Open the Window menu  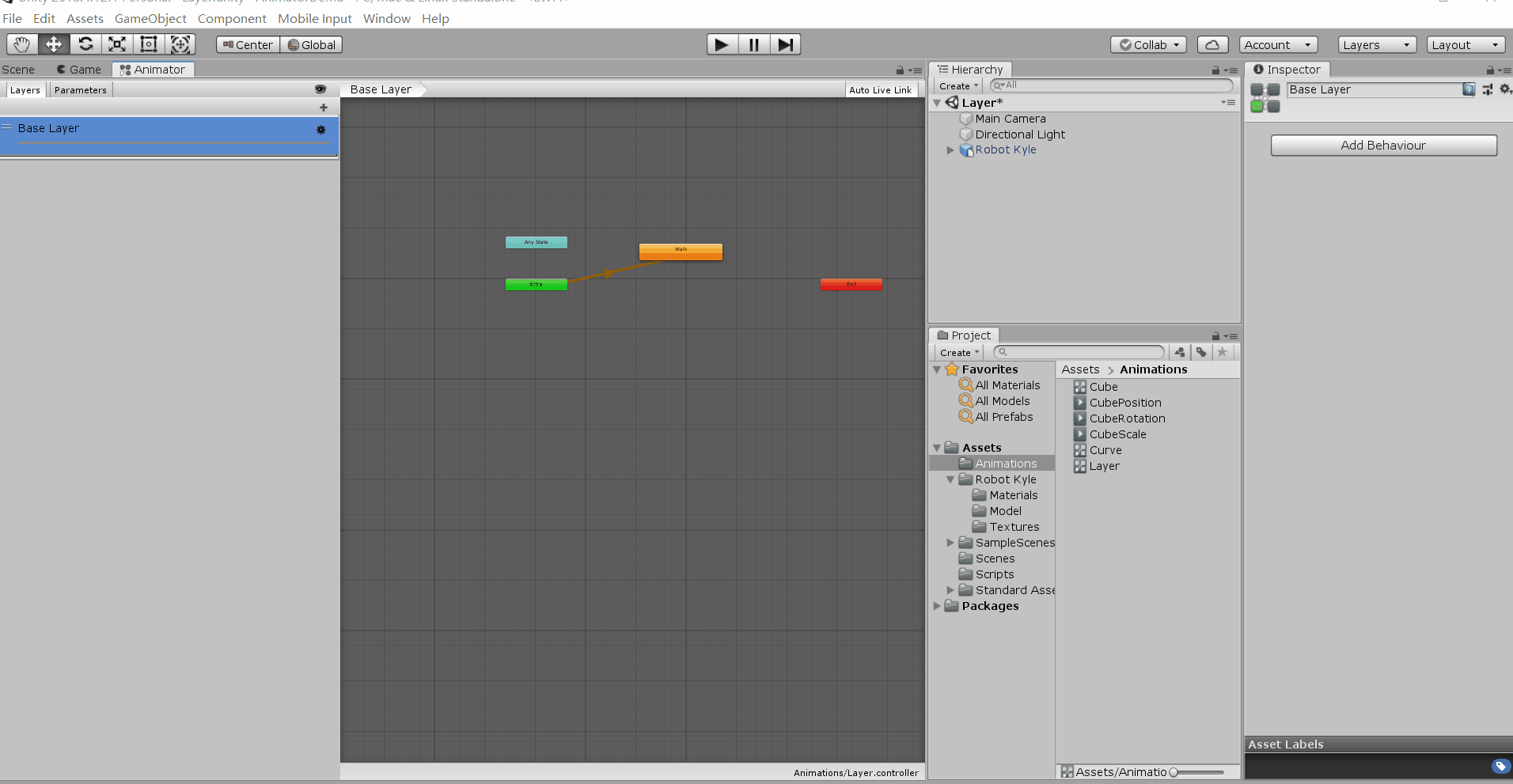point(387,18)
